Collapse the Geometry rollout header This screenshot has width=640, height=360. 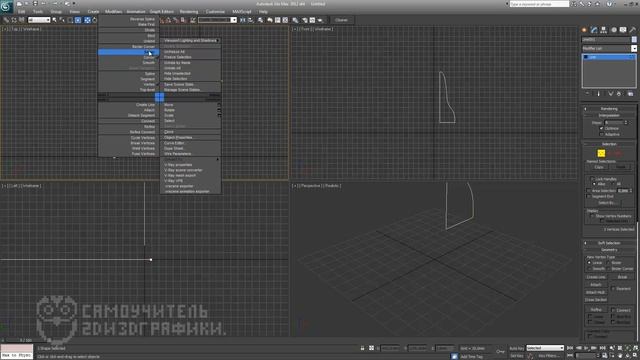click(609, 250)
